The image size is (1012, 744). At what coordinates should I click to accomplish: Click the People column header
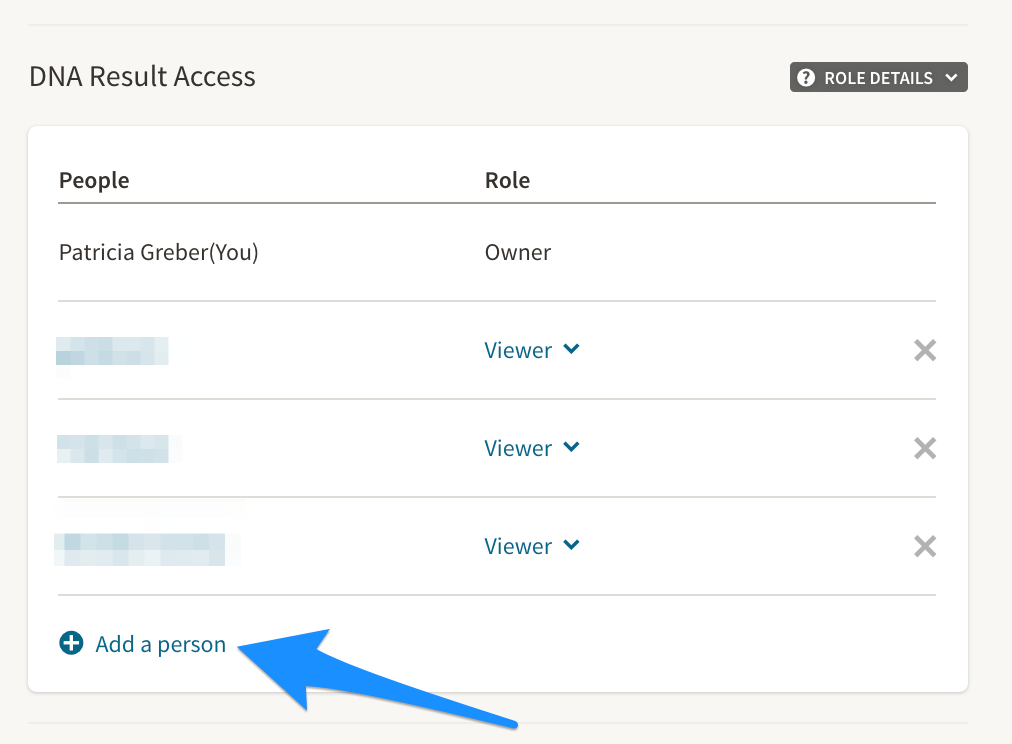(94, 180)
